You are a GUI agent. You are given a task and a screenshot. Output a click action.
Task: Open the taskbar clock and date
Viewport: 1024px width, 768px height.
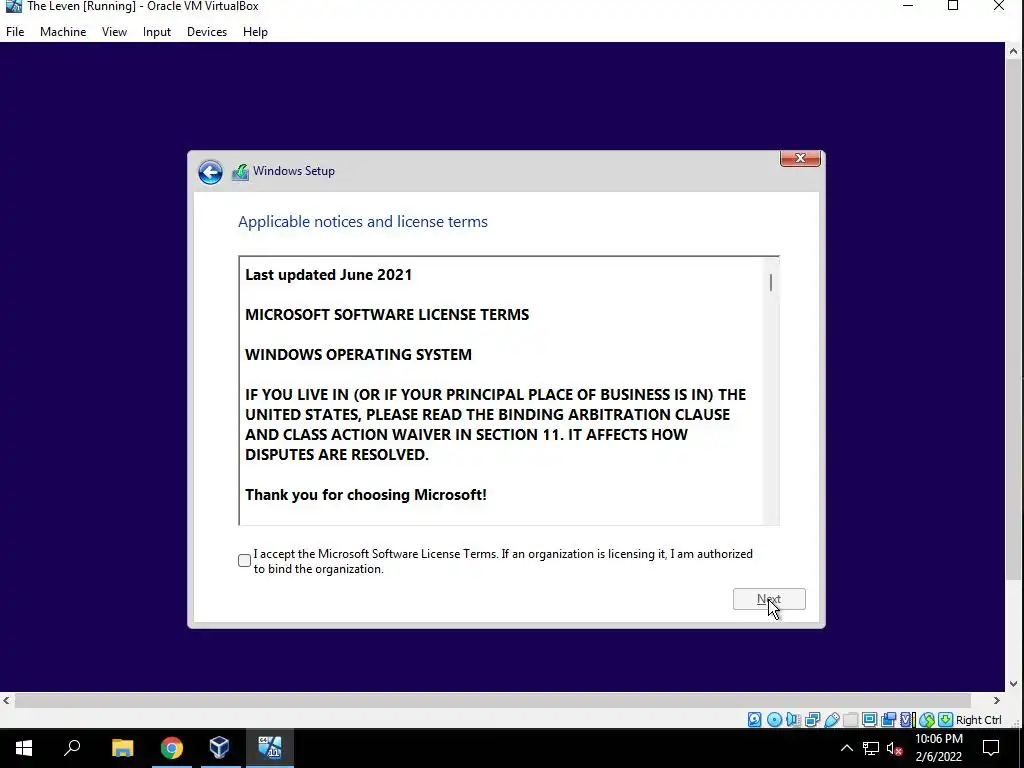coord(939,748)
